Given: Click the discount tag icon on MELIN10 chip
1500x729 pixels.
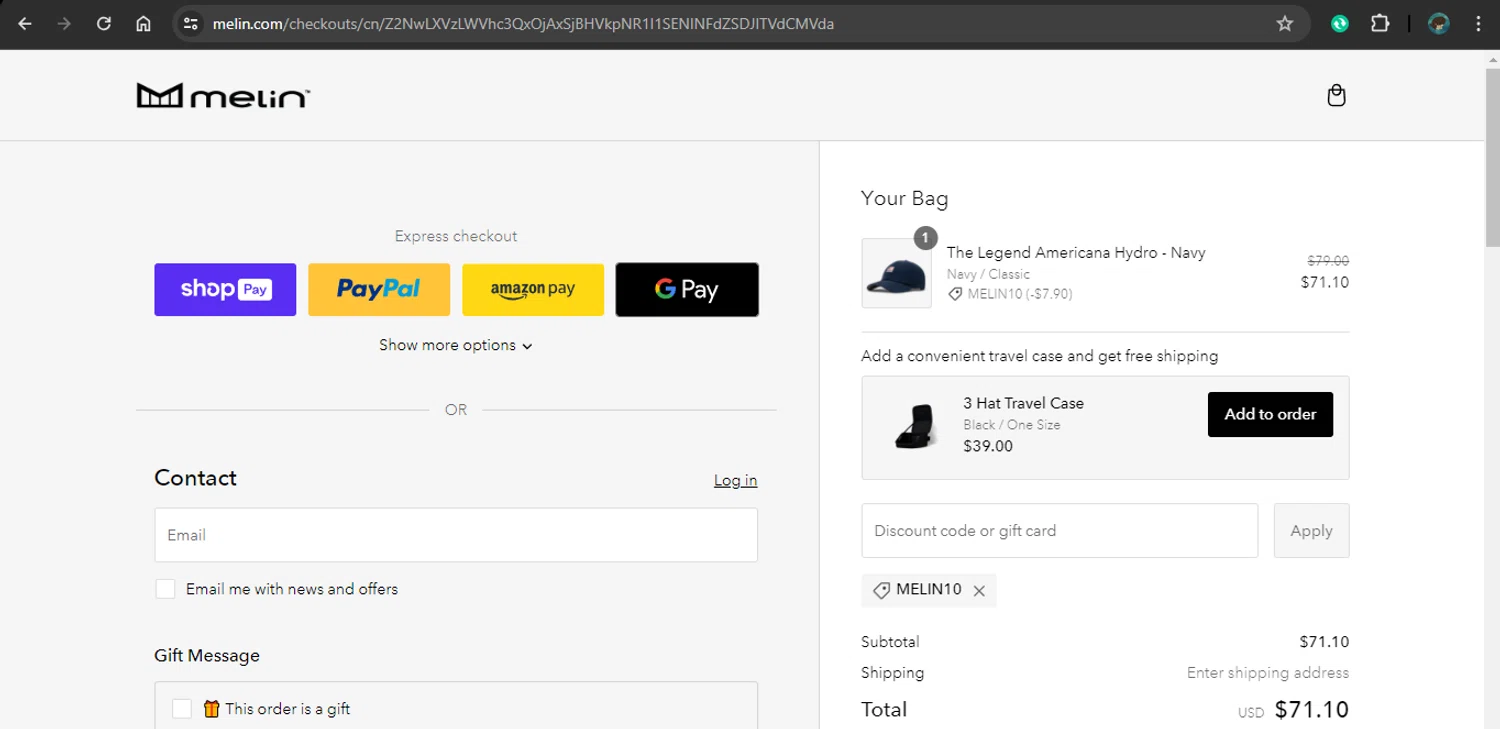Looking at the screenshot, I should coord(881,591).
